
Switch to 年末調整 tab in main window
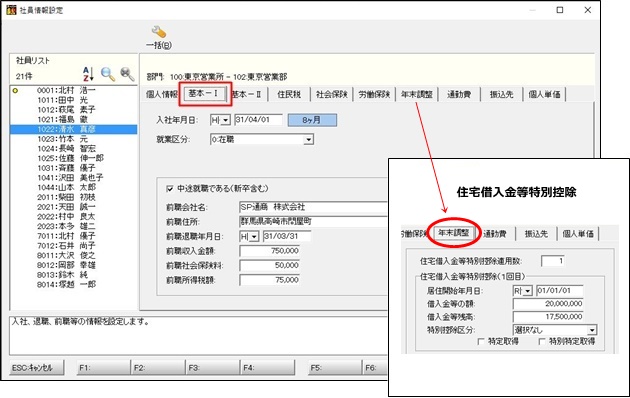pyautogui.click(x=417, y=94)
